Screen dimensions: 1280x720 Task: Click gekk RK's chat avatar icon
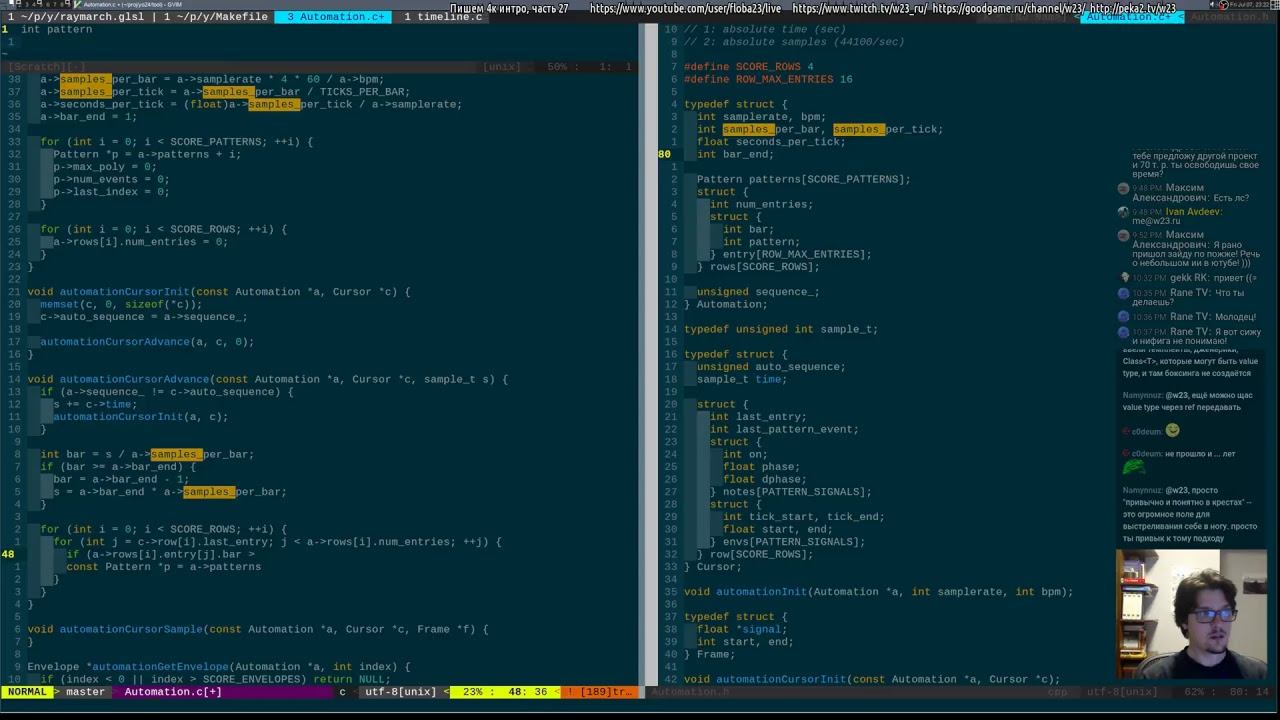click(x=1124, y=277)
